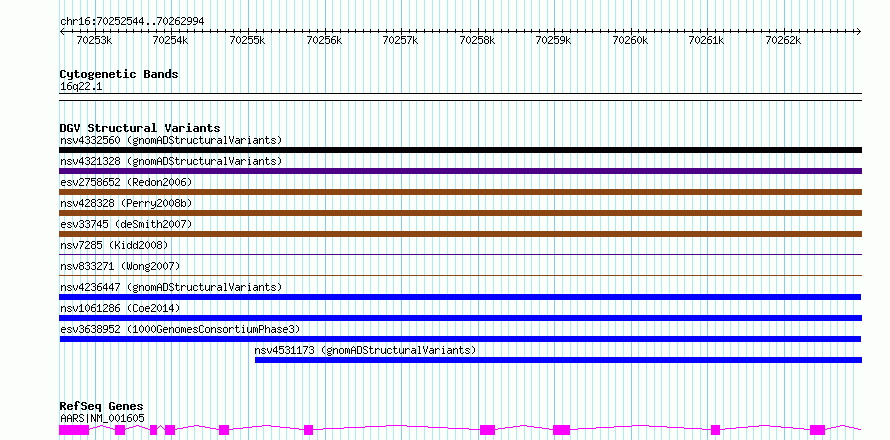Viewport: 890px width, 440px height.
Task: Click the blue nsv1061286 variant bar
Action: pyautogui.click(x=460, y=318)
